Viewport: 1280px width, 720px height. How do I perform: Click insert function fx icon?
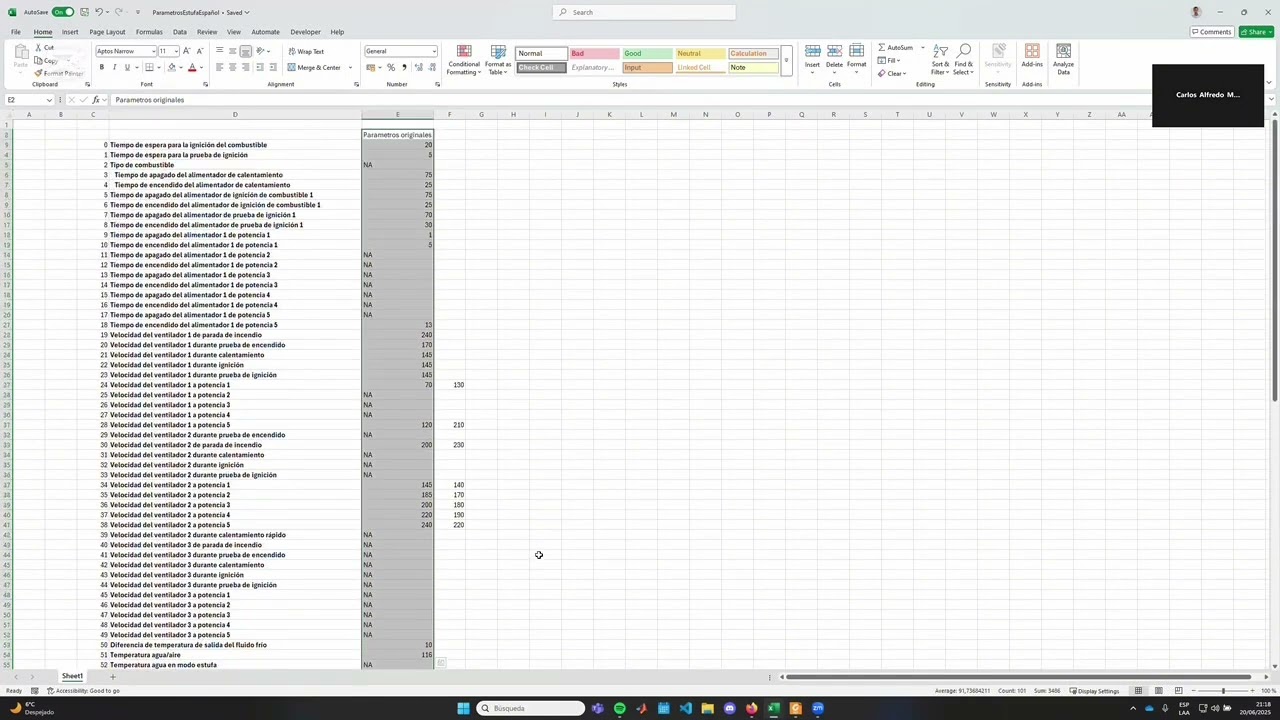pyautogui.click(x=95, y=100)
